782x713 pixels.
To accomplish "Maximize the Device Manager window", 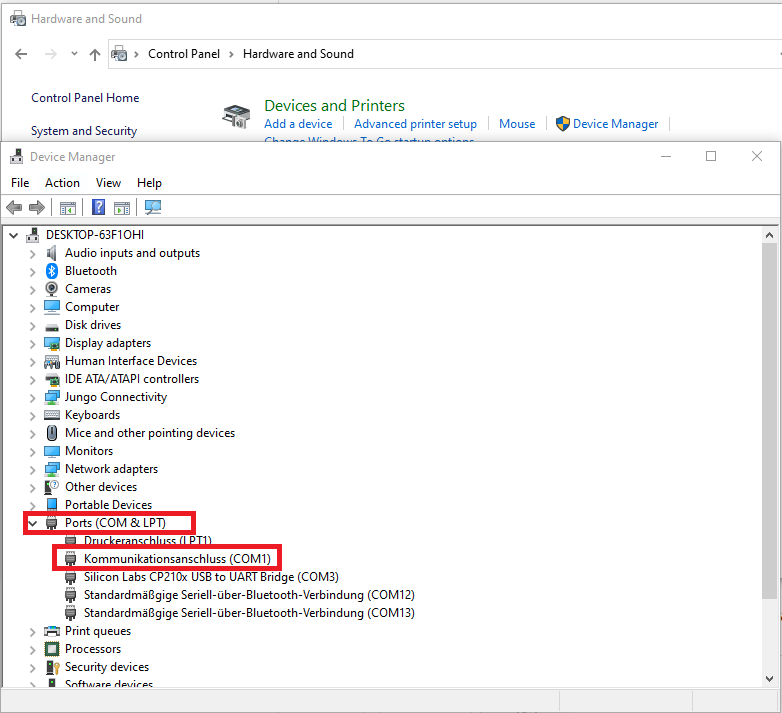I will click(x=711, y=157).
